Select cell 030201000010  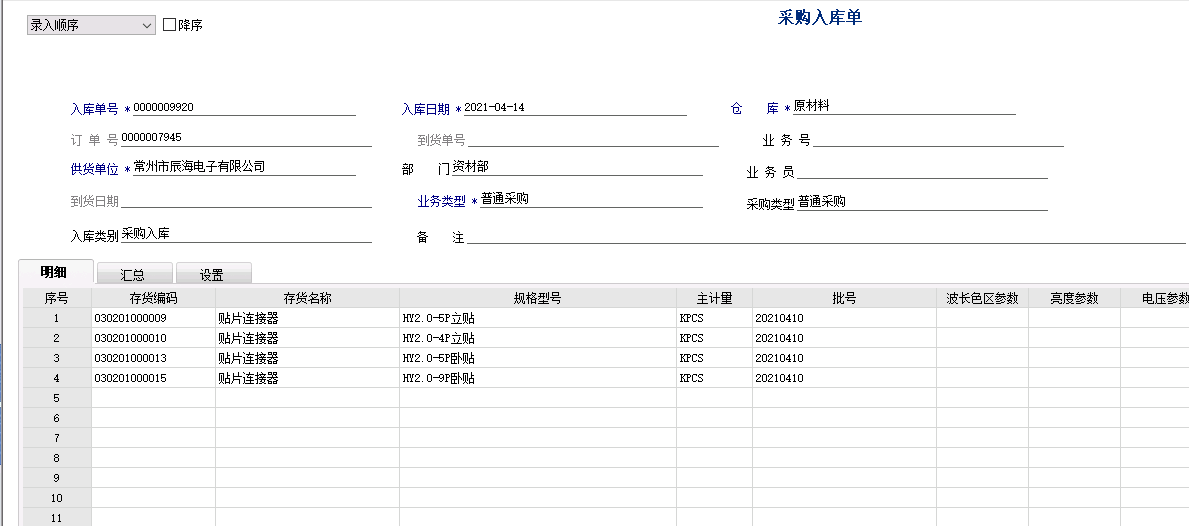153,338
